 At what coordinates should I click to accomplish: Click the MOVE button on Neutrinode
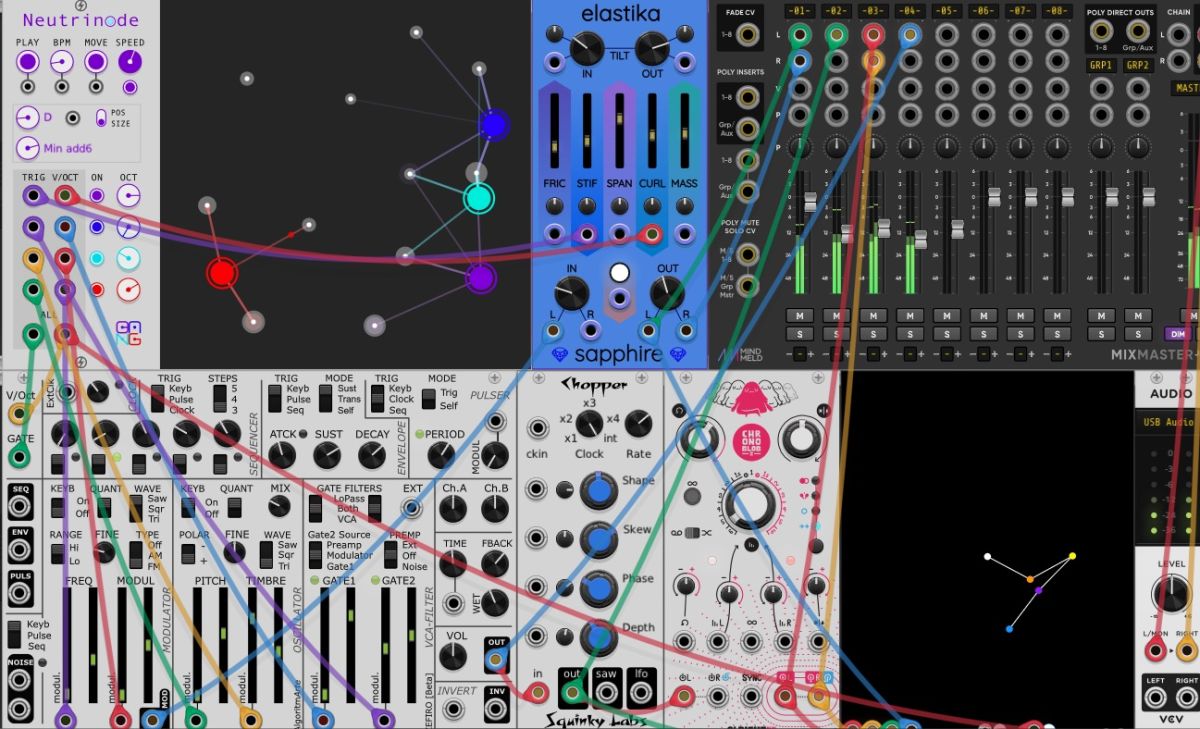click(x=95, y=62)
